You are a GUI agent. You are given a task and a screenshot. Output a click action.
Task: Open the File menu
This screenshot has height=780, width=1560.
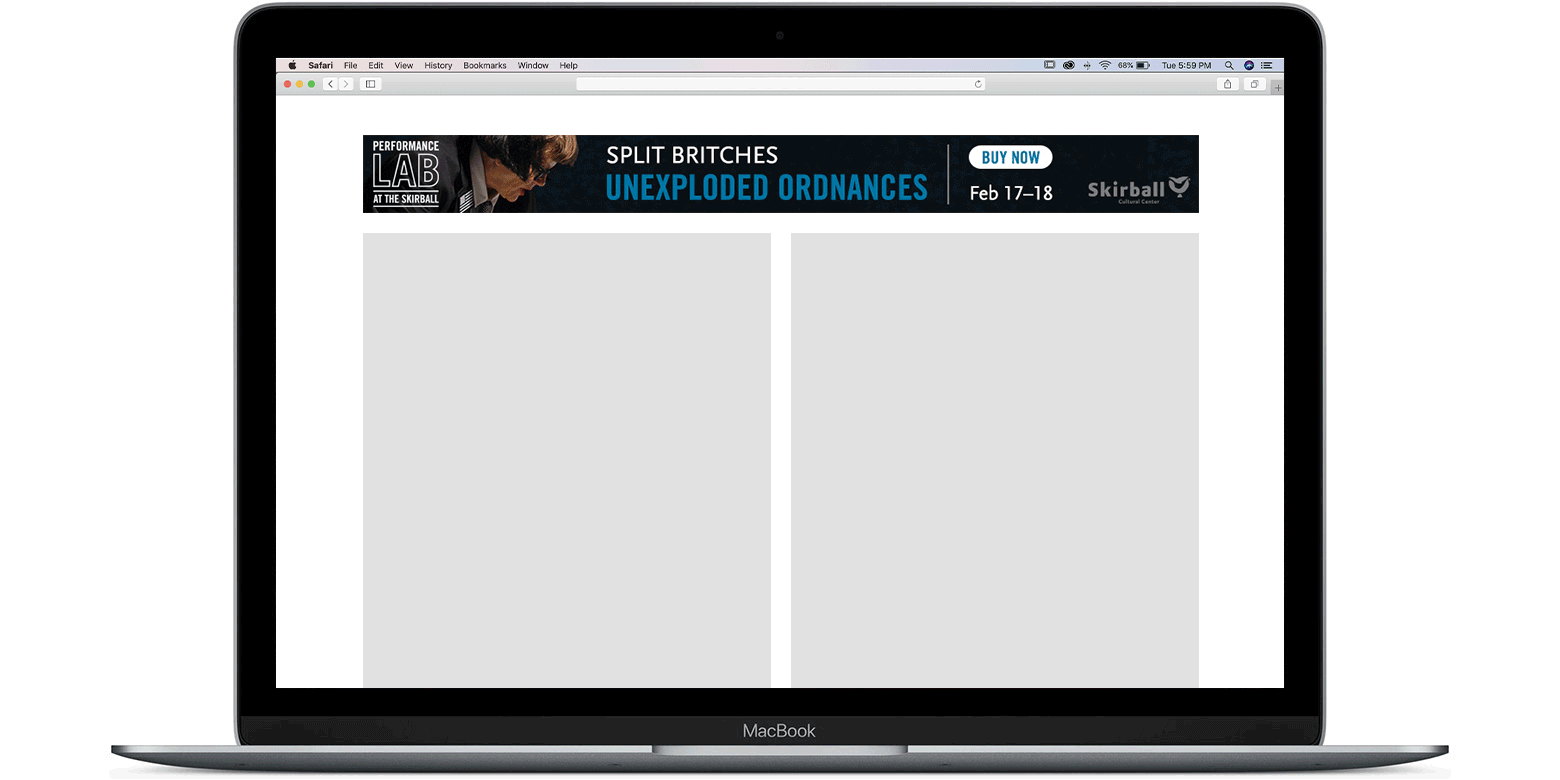click(x=350, y=65)
